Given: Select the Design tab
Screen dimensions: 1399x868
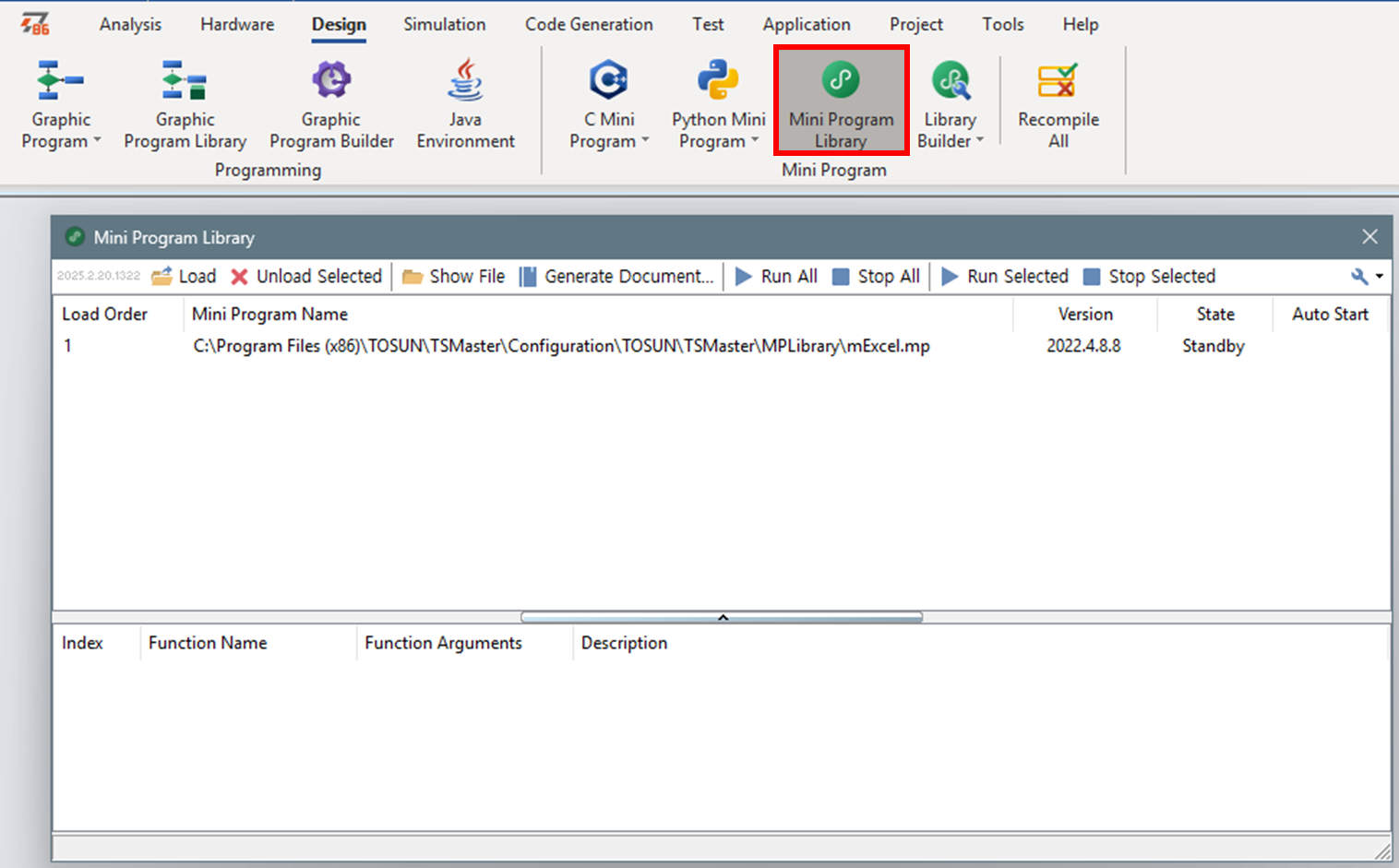Looking at the screenshot, I should [339, 24].
